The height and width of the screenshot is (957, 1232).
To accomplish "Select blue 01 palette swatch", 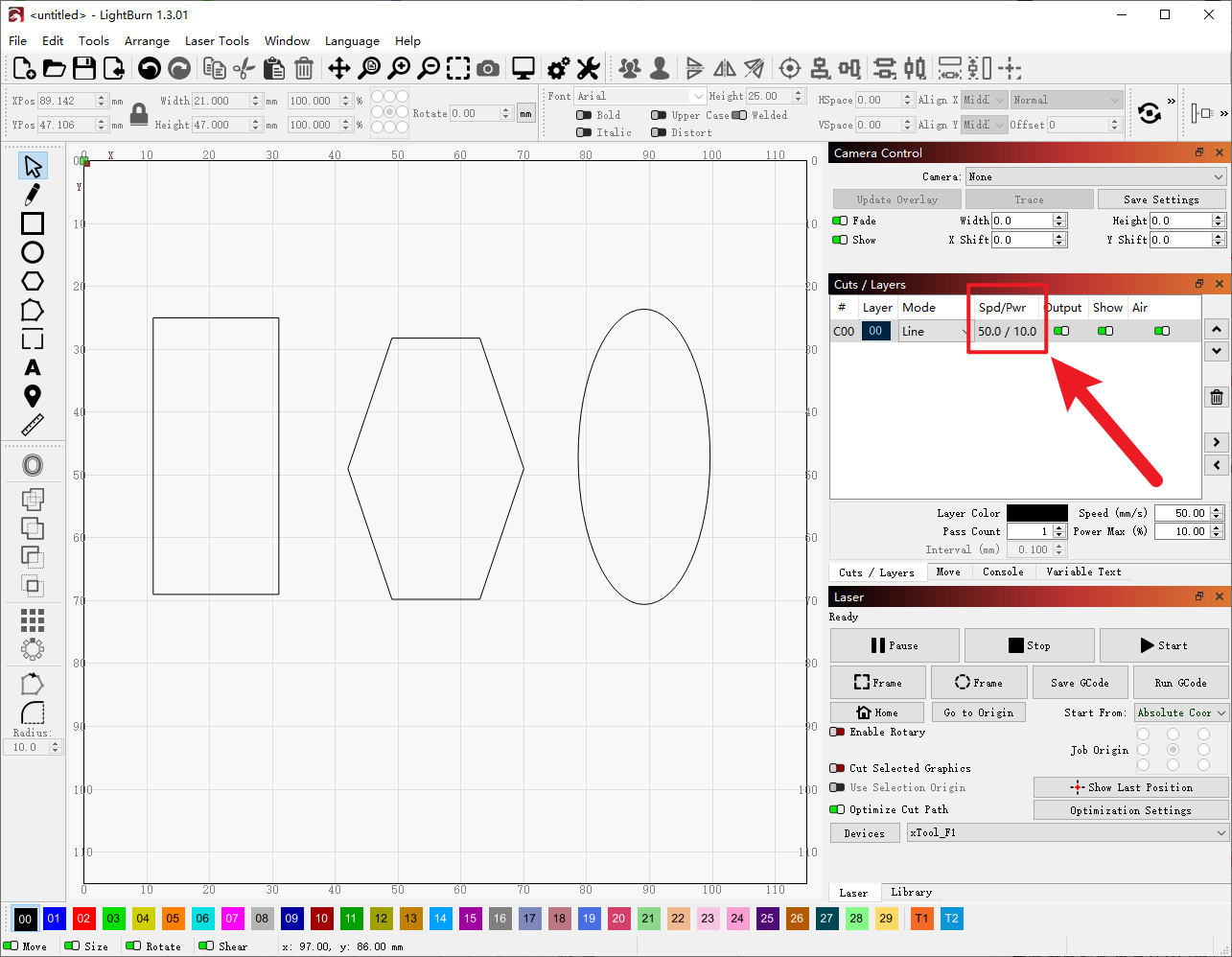I will (54, 919).
